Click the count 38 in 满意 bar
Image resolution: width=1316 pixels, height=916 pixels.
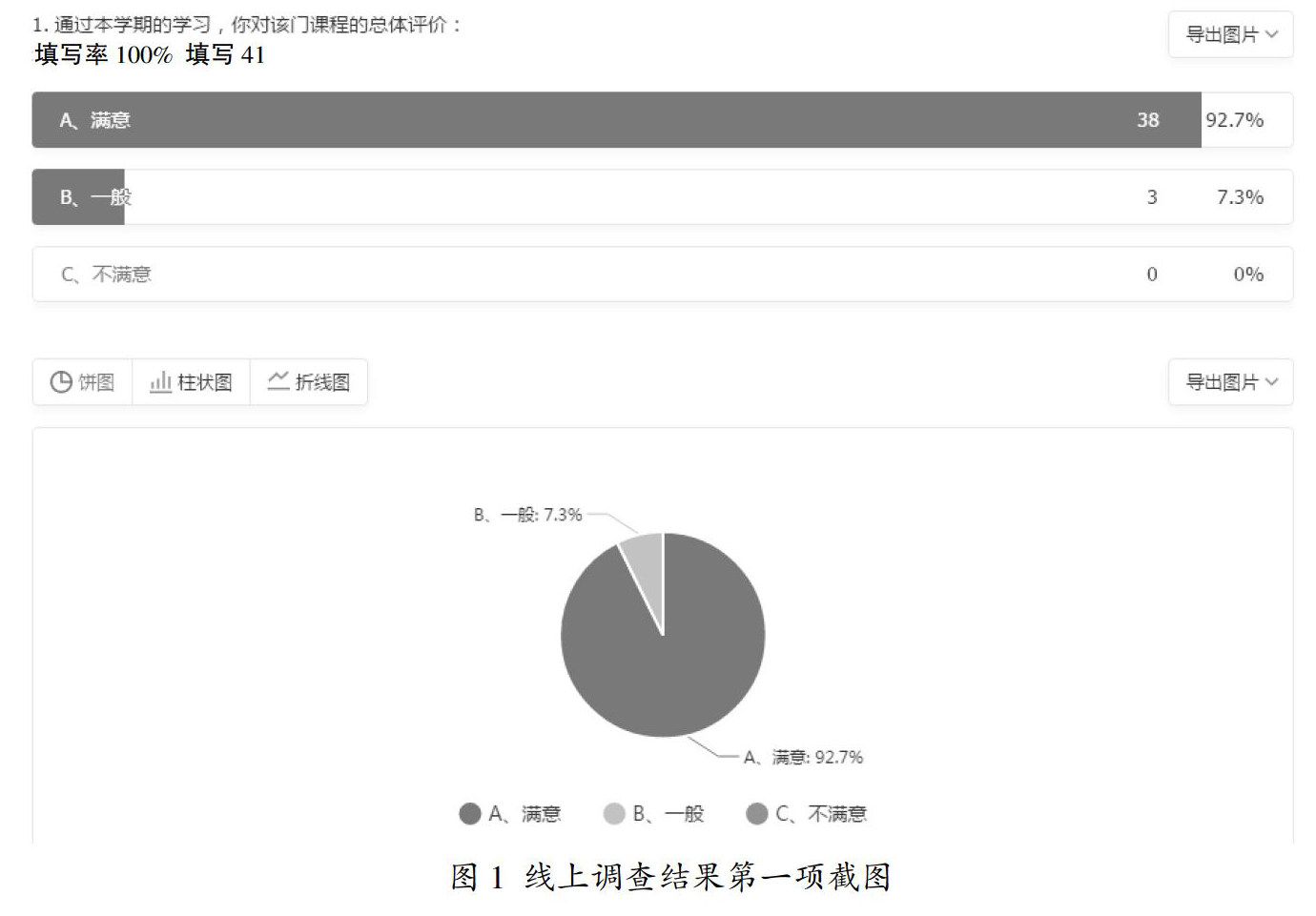click(1147, 120)
